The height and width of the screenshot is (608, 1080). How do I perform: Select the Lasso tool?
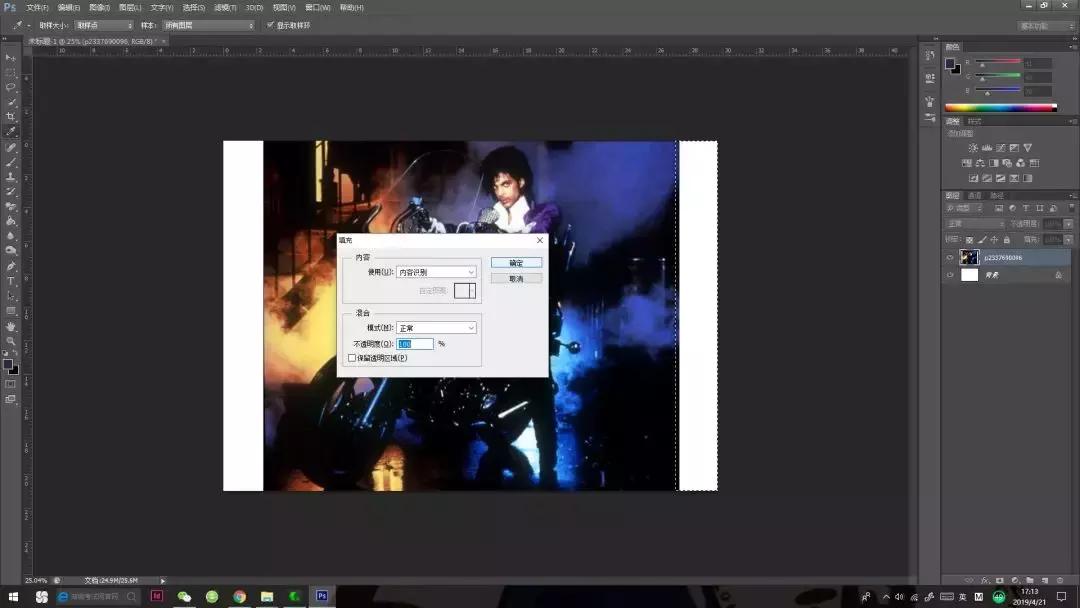pos(11,87)
